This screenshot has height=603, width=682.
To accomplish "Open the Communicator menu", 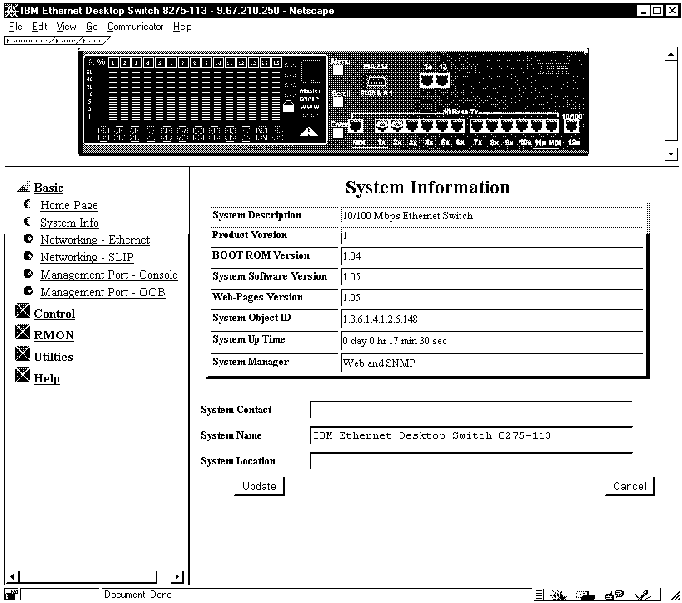I will pyautogui.click(x=135, y=26).
